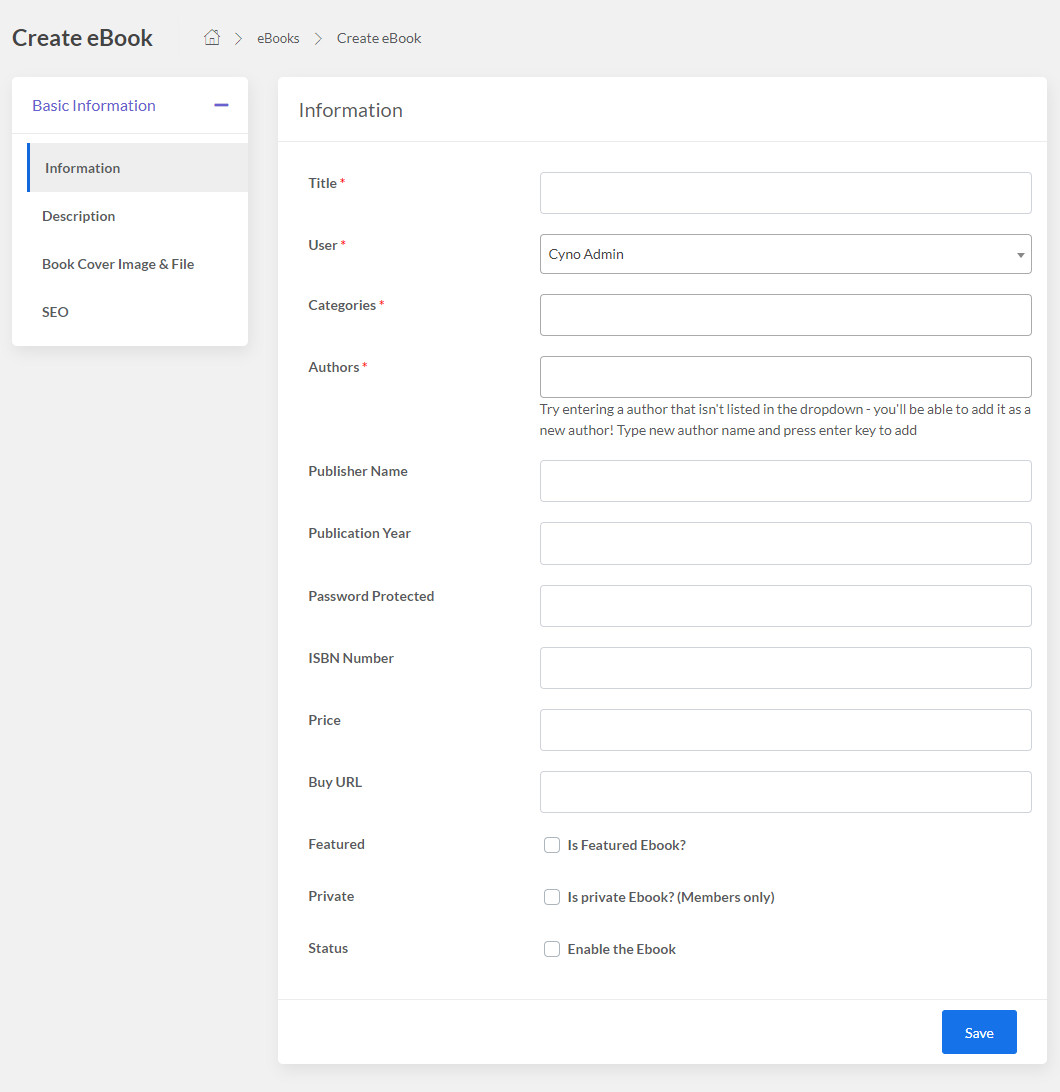Viewport: 1060px width, 1092px height.
Task: Collapse the Basic Information section with the minus icon
Action: [221, 104]
